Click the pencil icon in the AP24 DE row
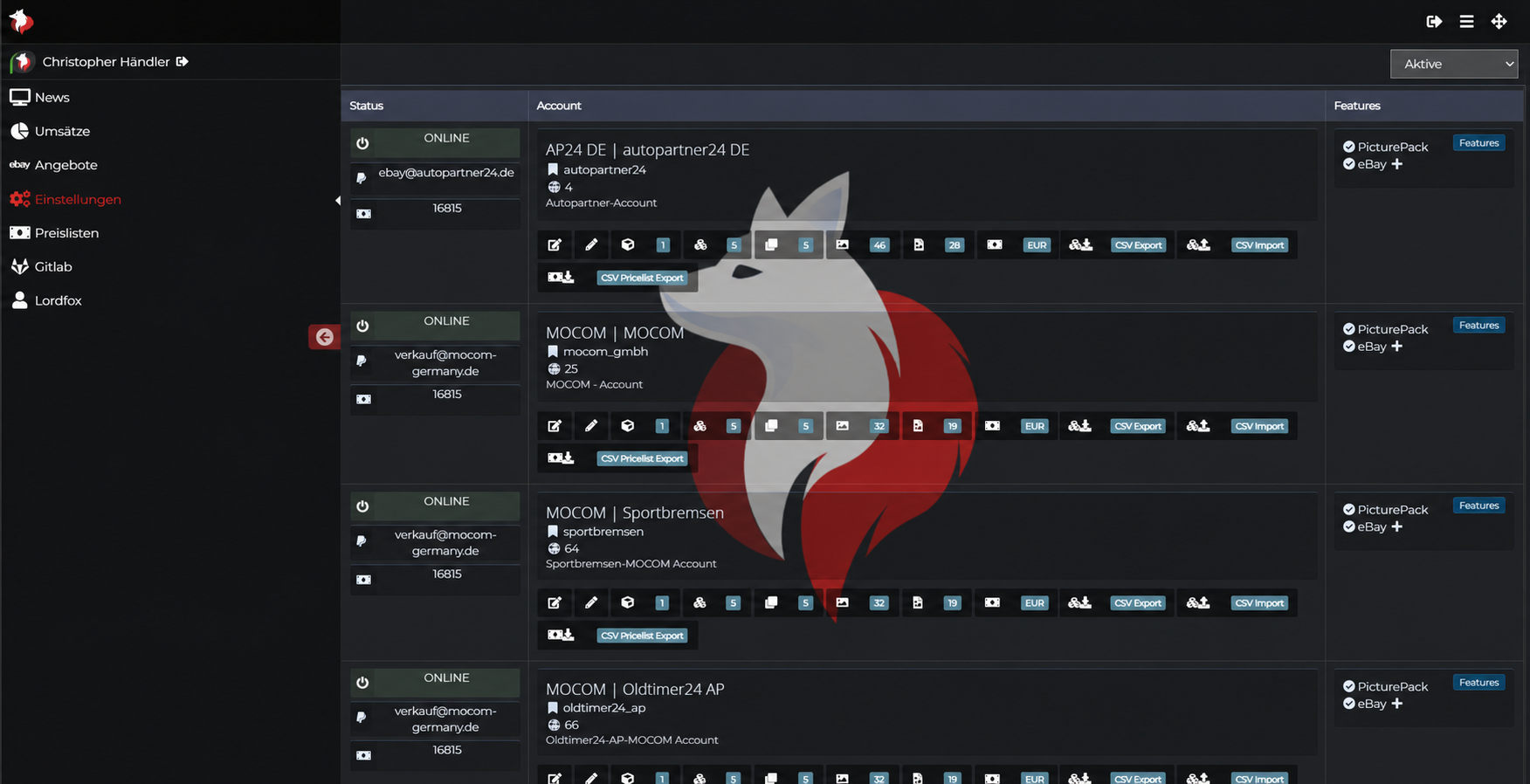1530x784 pixels. [x=591, y=245]
